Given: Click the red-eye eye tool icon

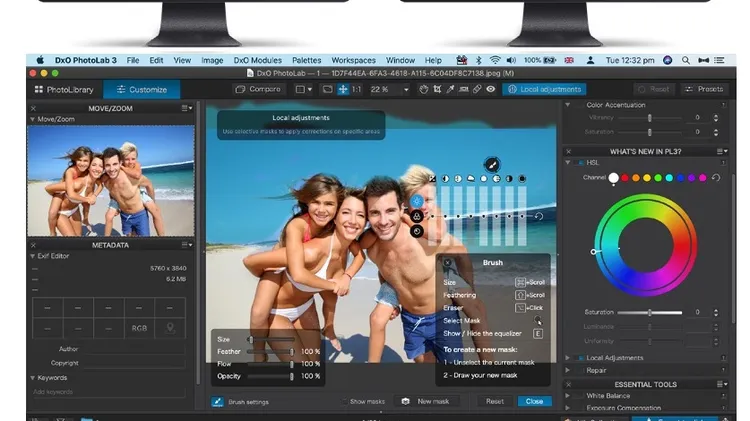Looking at the screenshot, I should [x=491, y=89].
